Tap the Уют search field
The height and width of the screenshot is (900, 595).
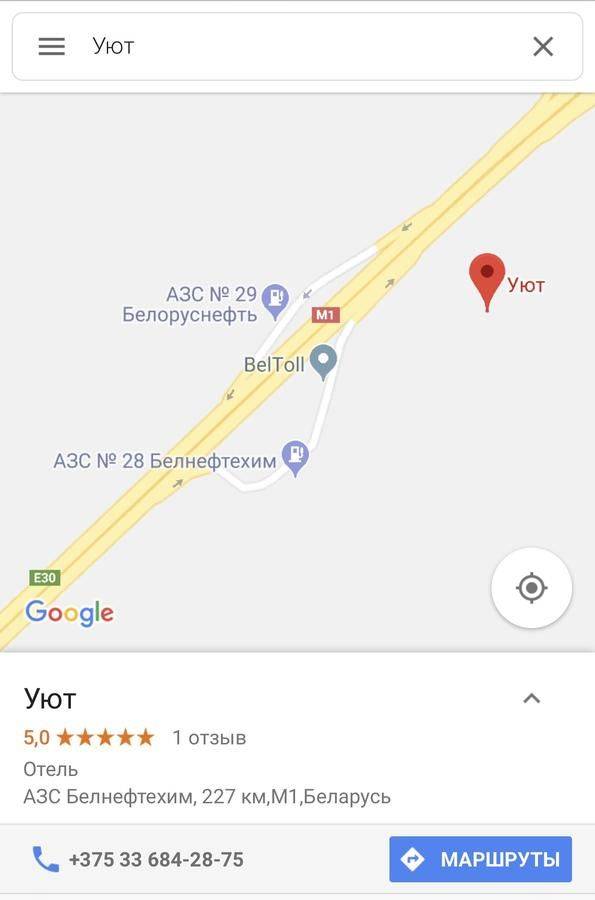tap(297, 46)
